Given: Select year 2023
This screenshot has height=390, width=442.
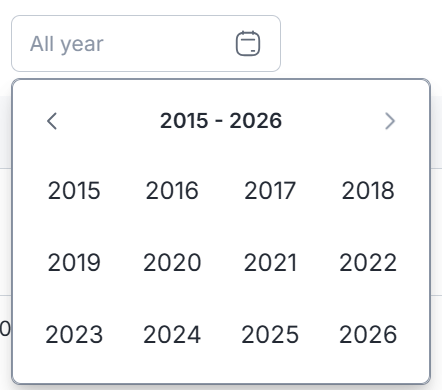Looking at the screenshot, I should pos(74,334).
